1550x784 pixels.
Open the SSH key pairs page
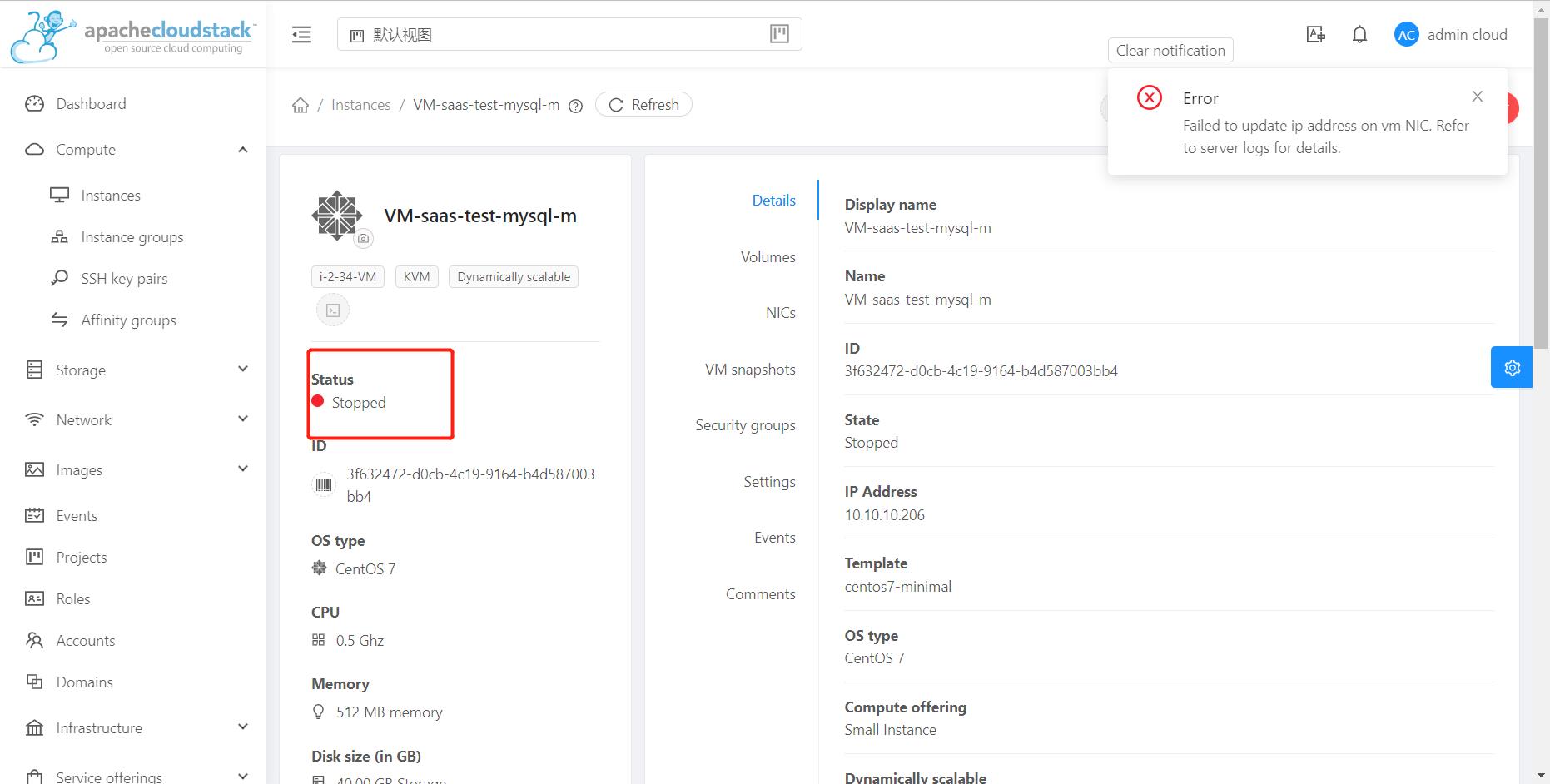coord(124,278)
